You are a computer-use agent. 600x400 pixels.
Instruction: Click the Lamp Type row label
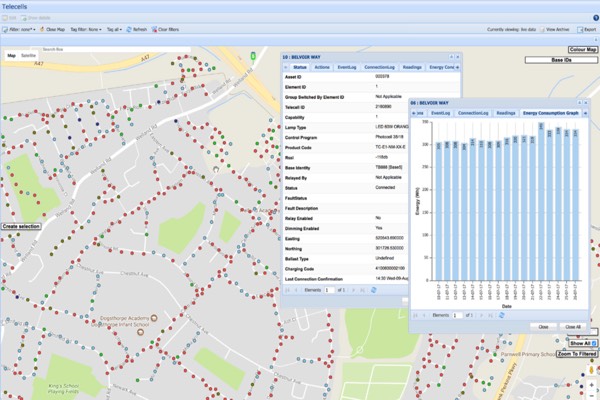pyautogui.click(x=295, y=127)
